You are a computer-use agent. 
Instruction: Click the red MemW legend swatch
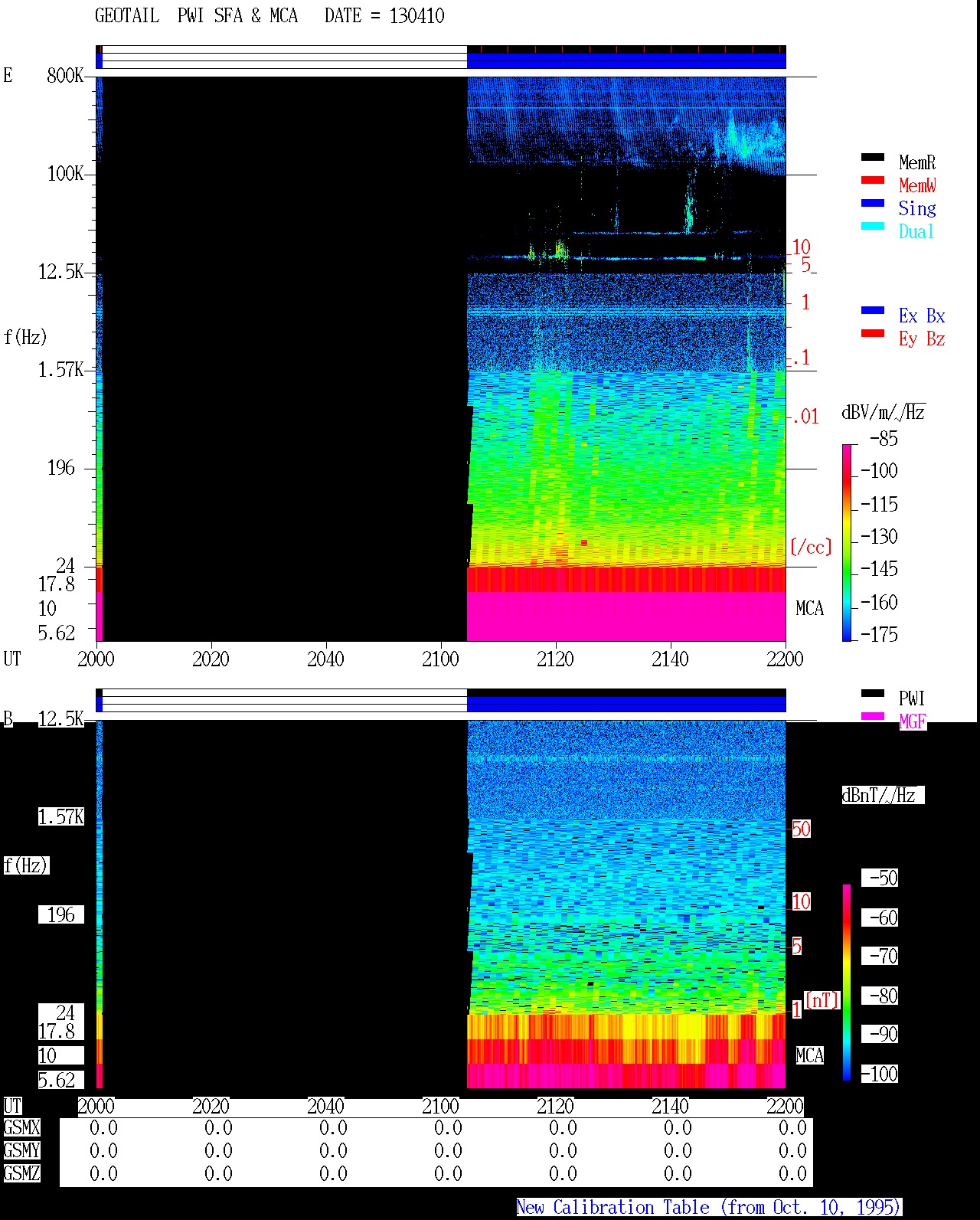point(873,181)
